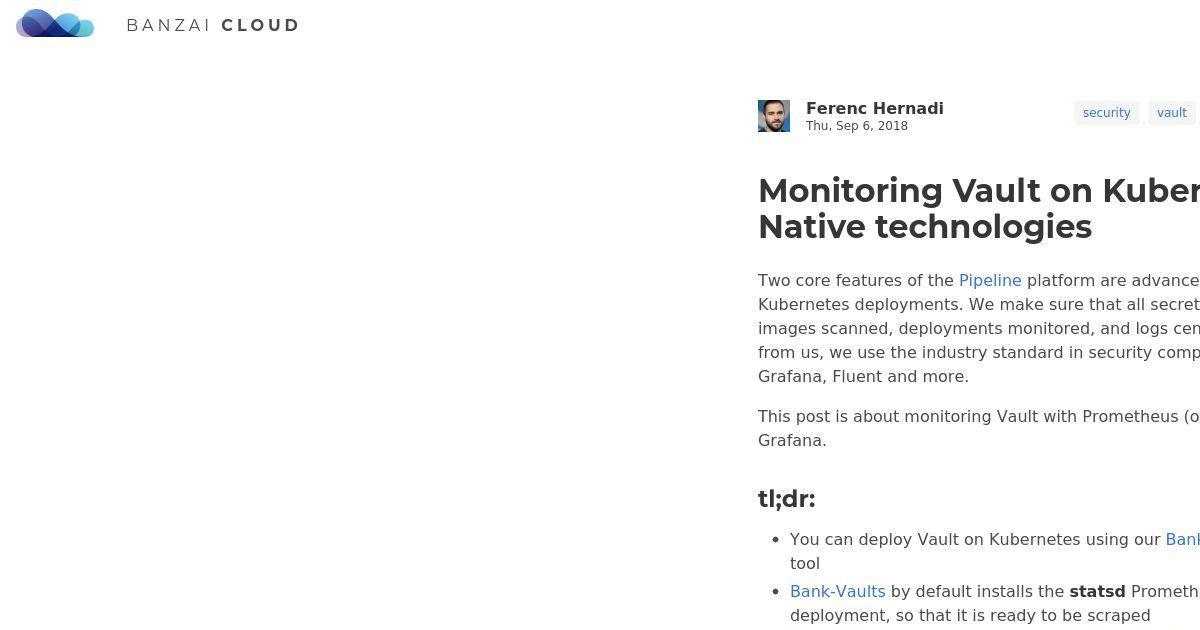Follow the Pipeline link in the intro

coord(990,280)
